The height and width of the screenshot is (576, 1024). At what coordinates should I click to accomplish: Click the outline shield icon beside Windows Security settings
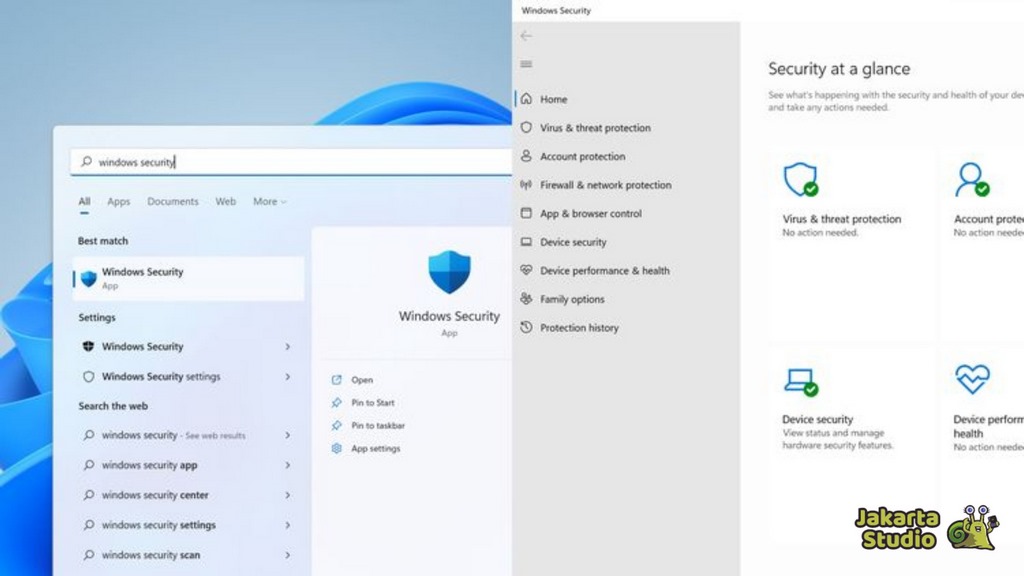point(88,376)
